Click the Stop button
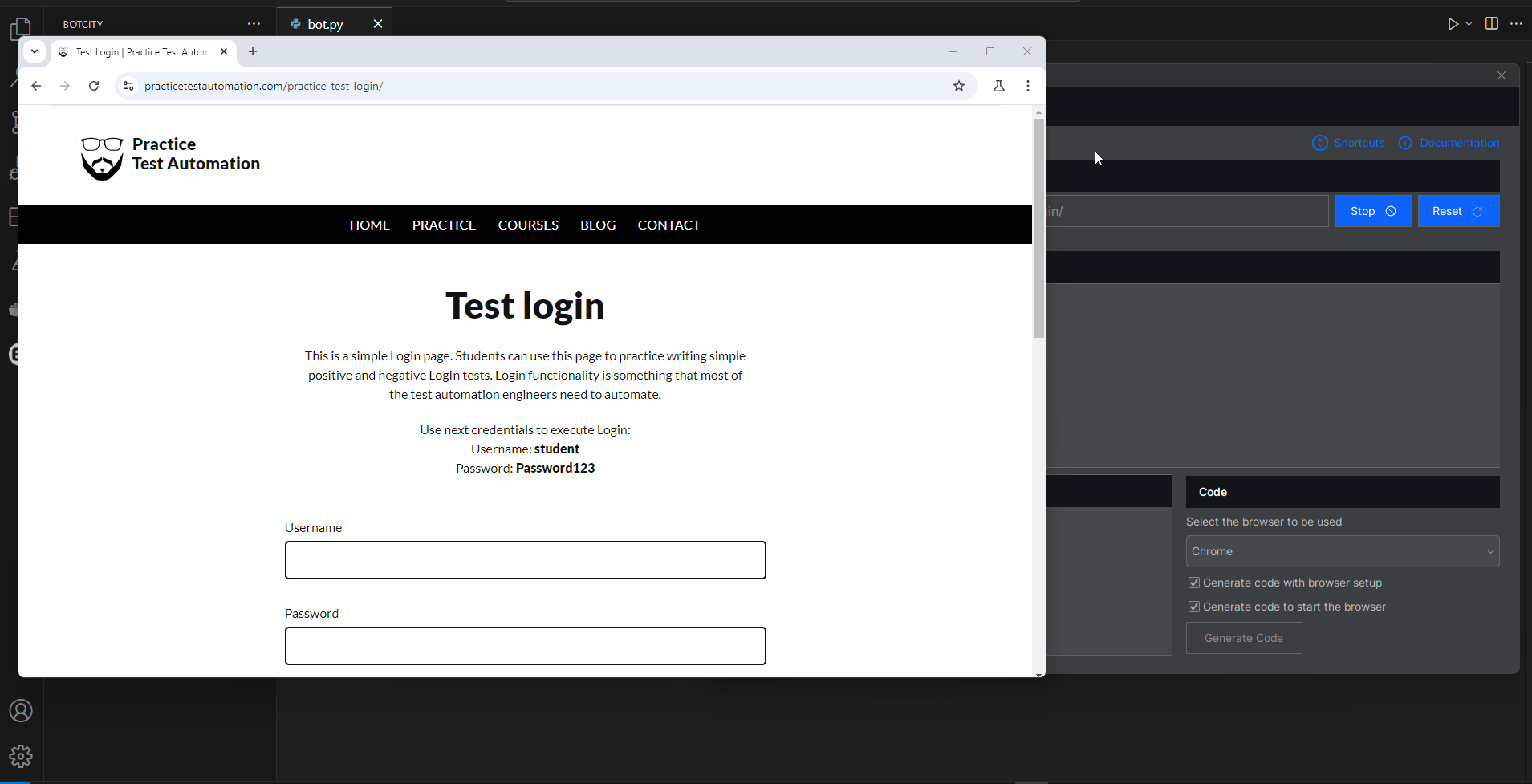 [1373, 211]
